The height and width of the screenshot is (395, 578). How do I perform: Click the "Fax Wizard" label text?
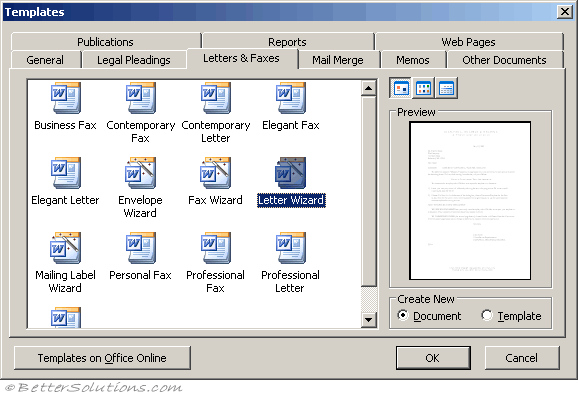coord(216,200)
